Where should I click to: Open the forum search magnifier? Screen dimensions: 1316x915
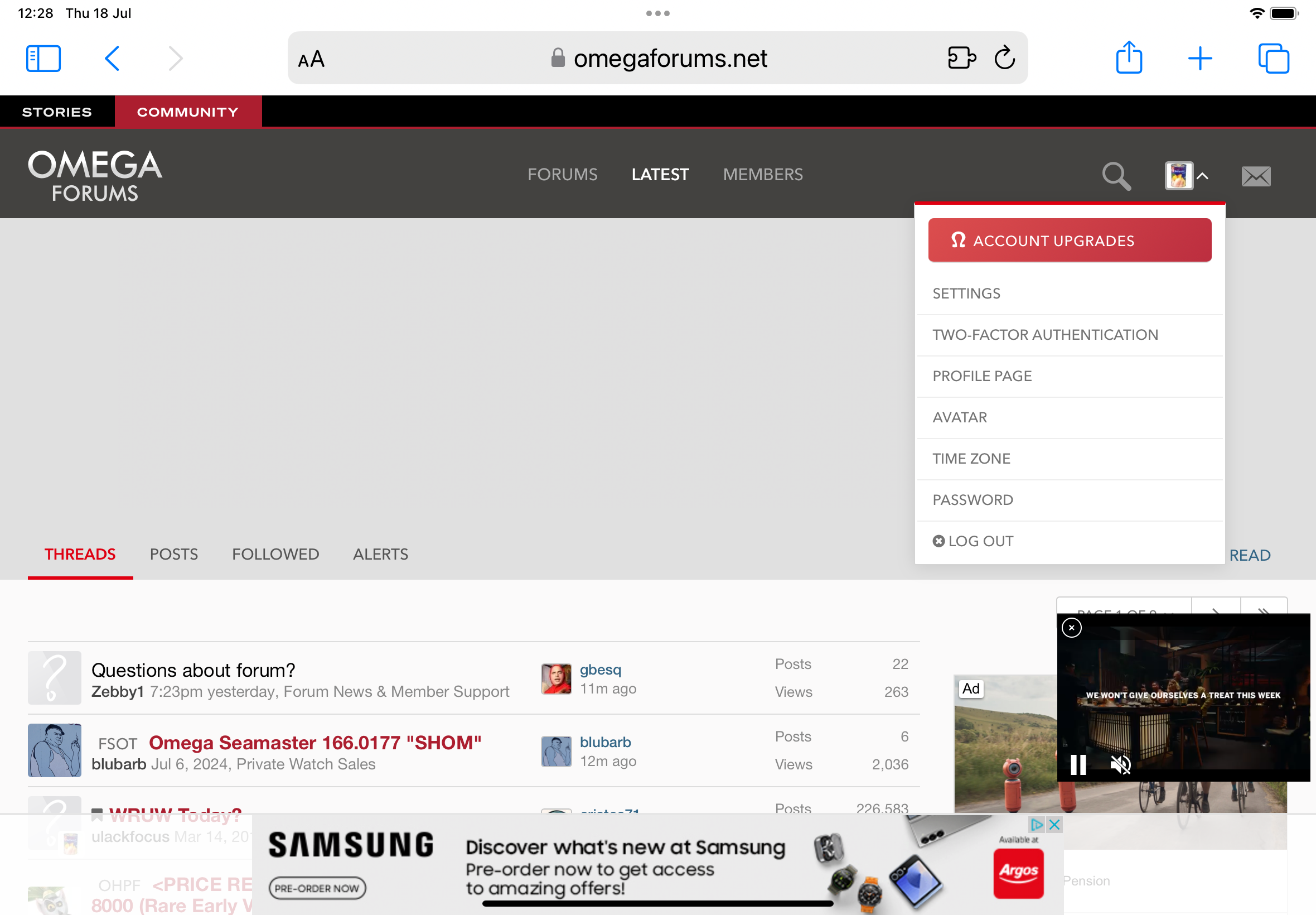point(1115,176)
